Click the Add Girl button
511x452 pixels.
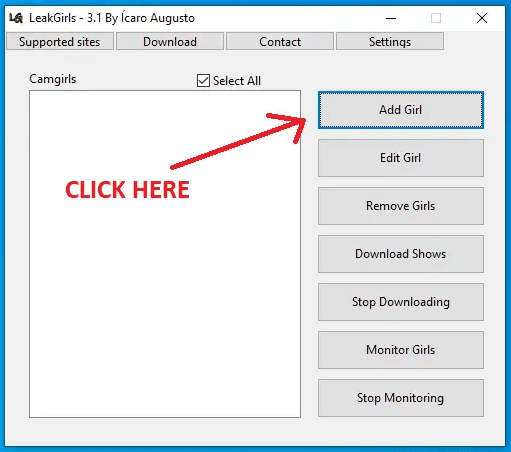tap(401, 110)
